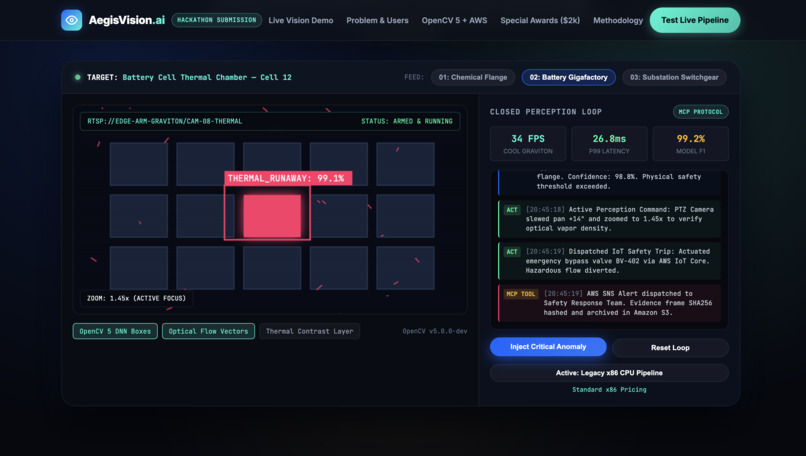The width and height of the screenshot is (806, 456).
Task: Click the CLOSED PERCEPTION LOOP heading
Action: pos(546,112)
